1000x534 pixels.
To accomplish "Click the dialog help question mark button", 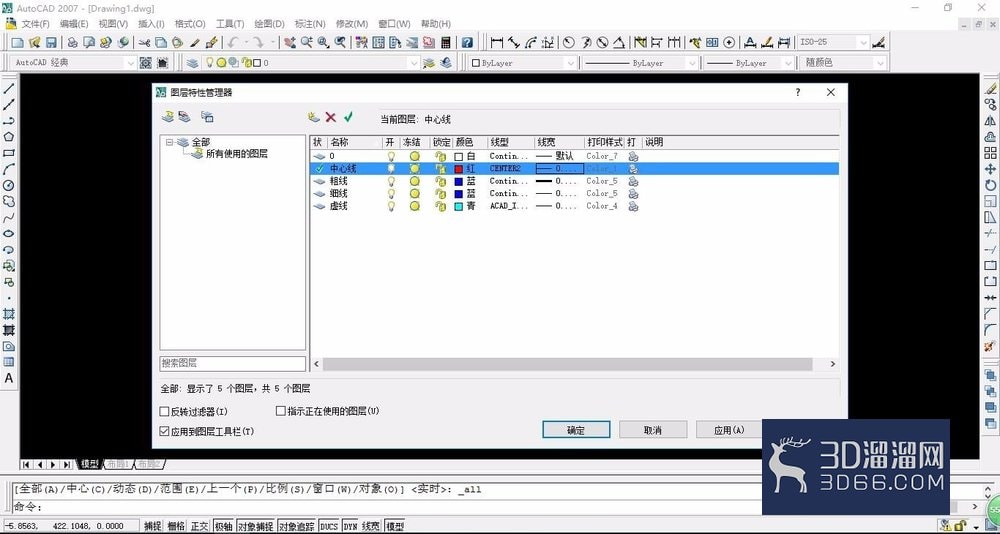I will click(x=797, y=93).
